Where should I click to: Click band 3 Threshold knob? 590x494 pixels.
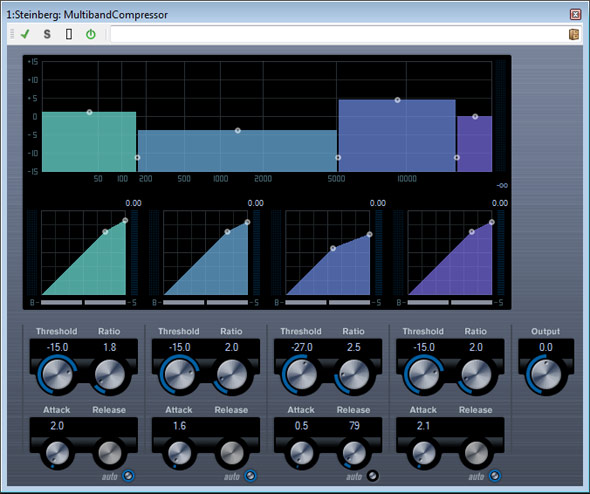click(301, 374)
